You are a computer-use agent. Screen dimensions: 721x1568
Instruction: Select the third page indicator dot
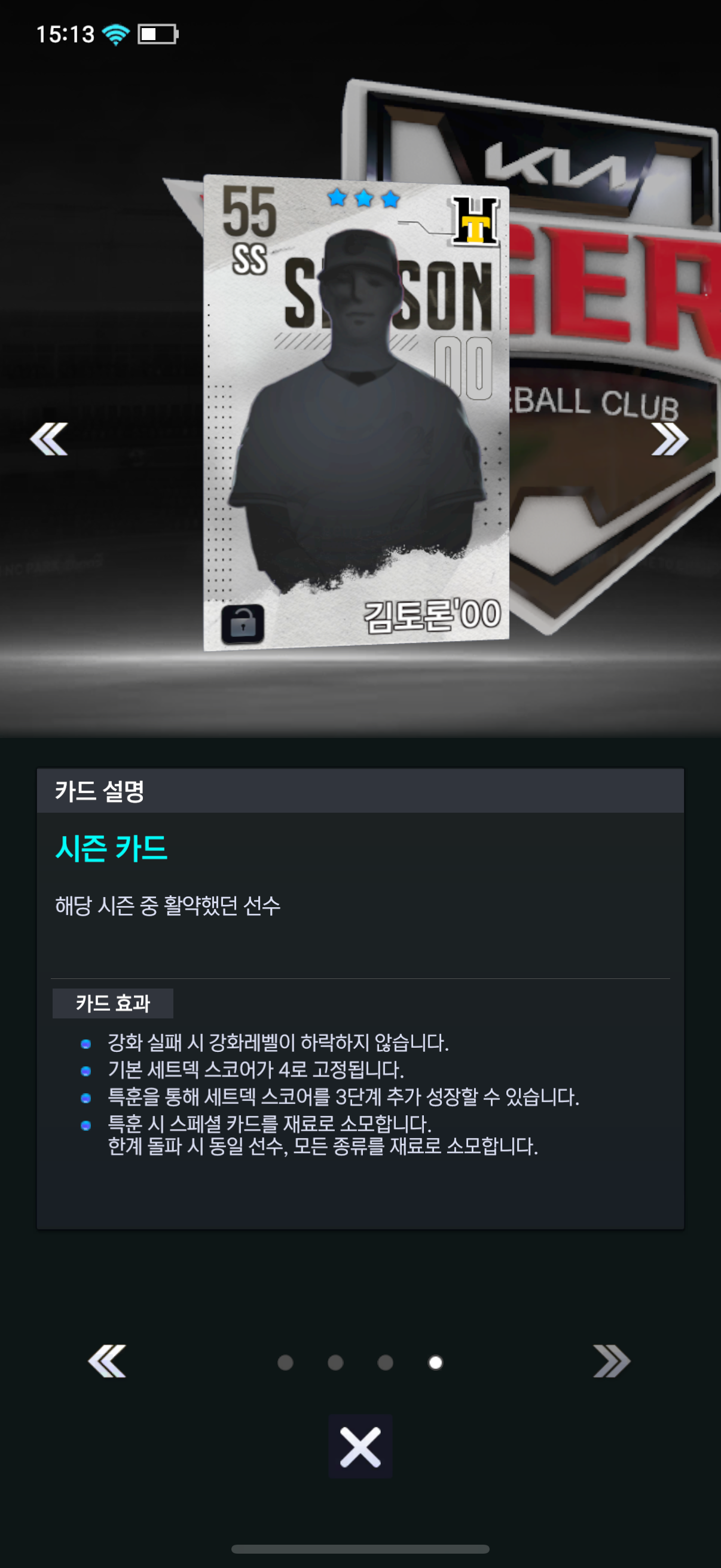385,1362
